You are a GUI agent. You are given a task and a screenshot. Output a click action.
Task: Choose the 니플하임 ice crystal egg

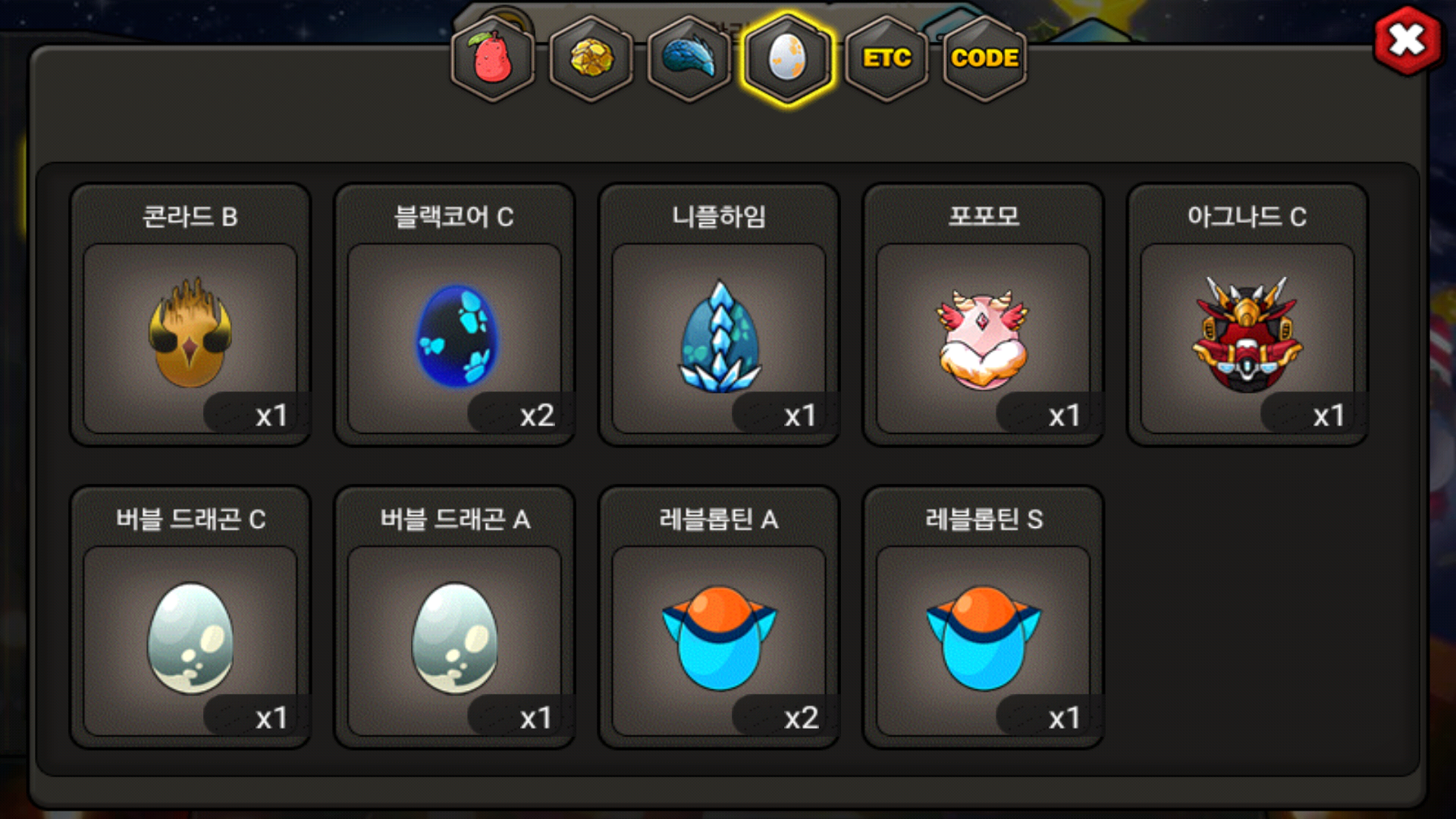click(x=719, y=334)
